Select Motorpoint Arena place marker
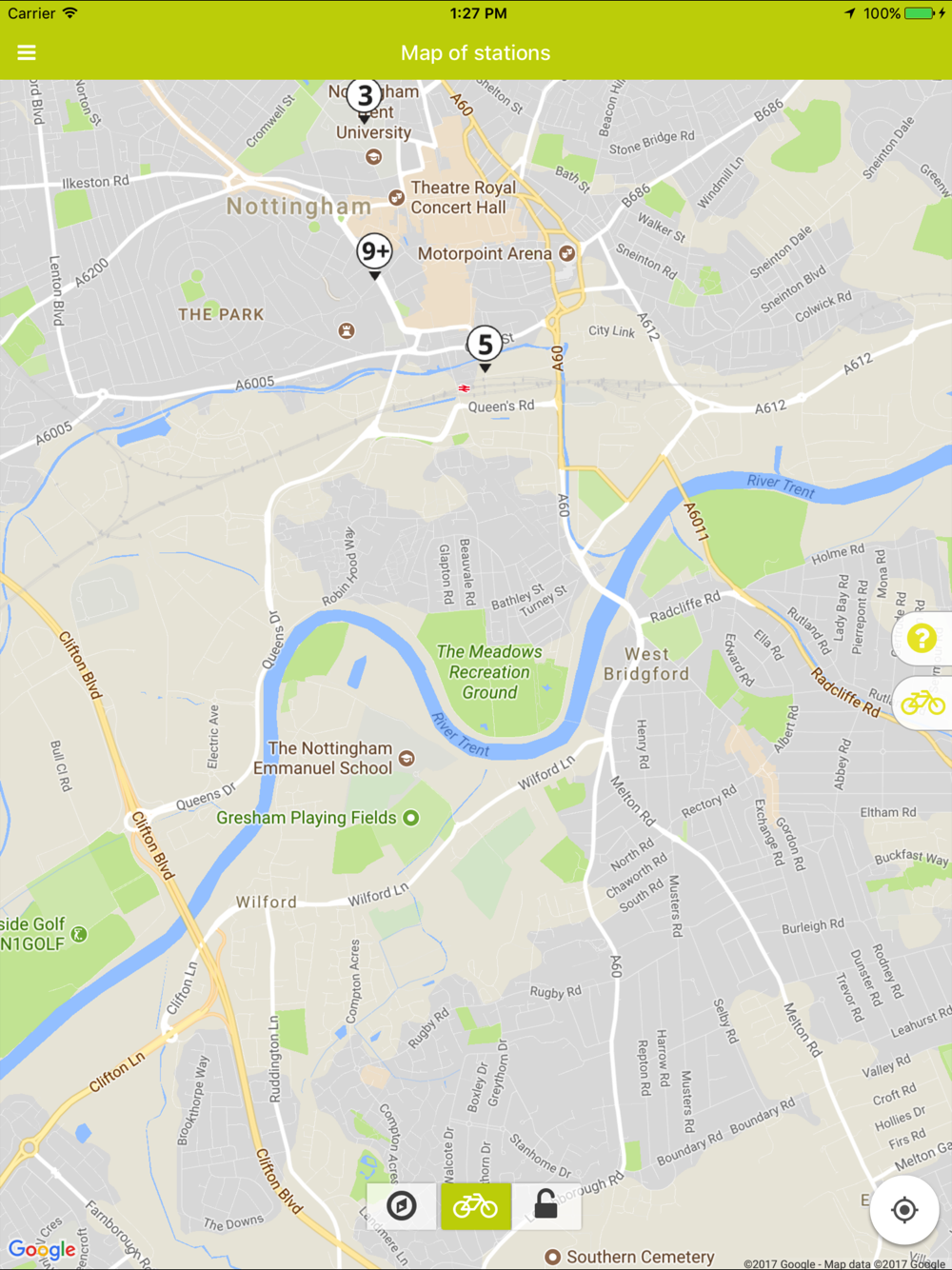952x1270 pixels. (567, 253)
